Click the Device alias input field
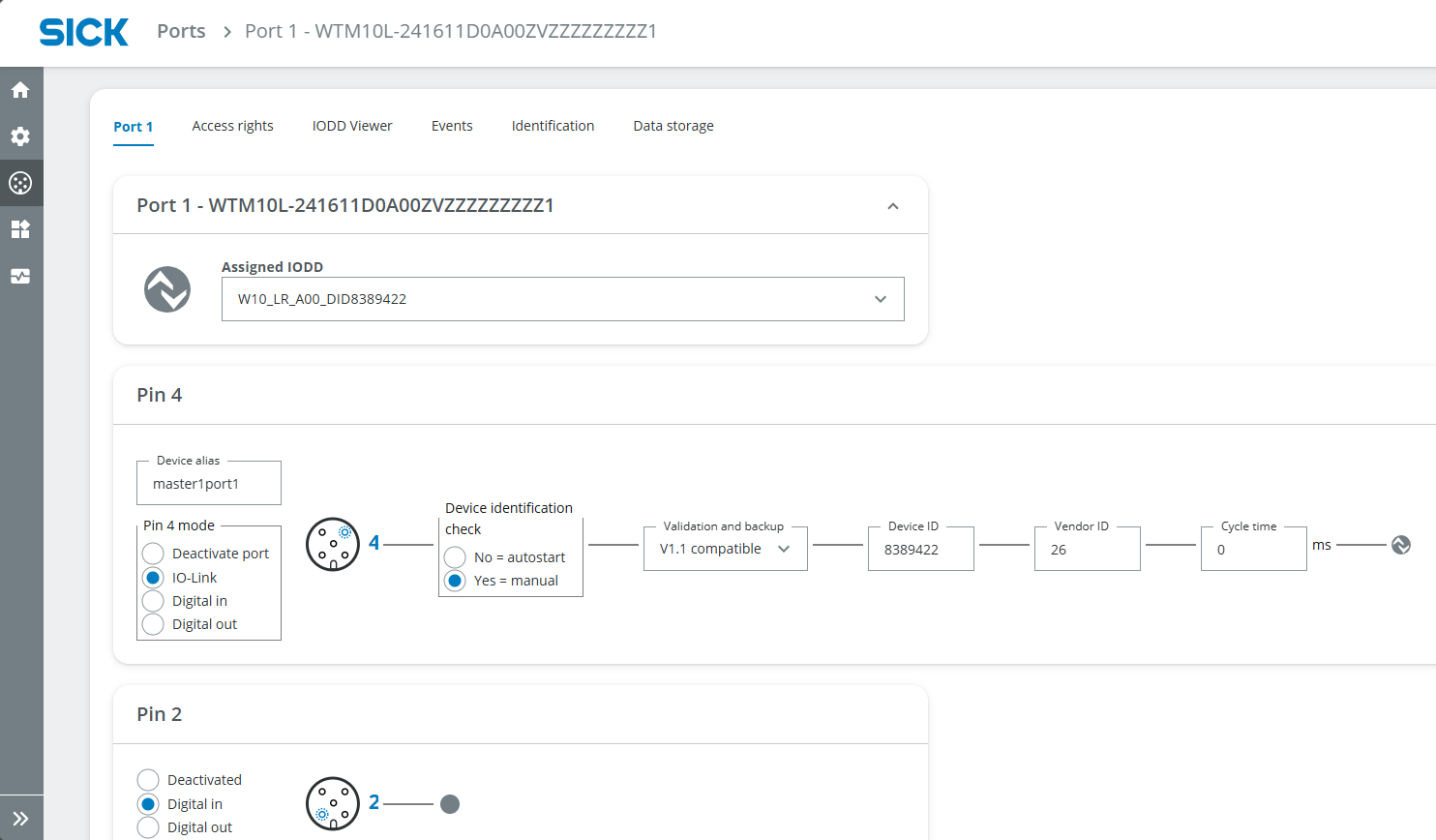 (209, 483)
